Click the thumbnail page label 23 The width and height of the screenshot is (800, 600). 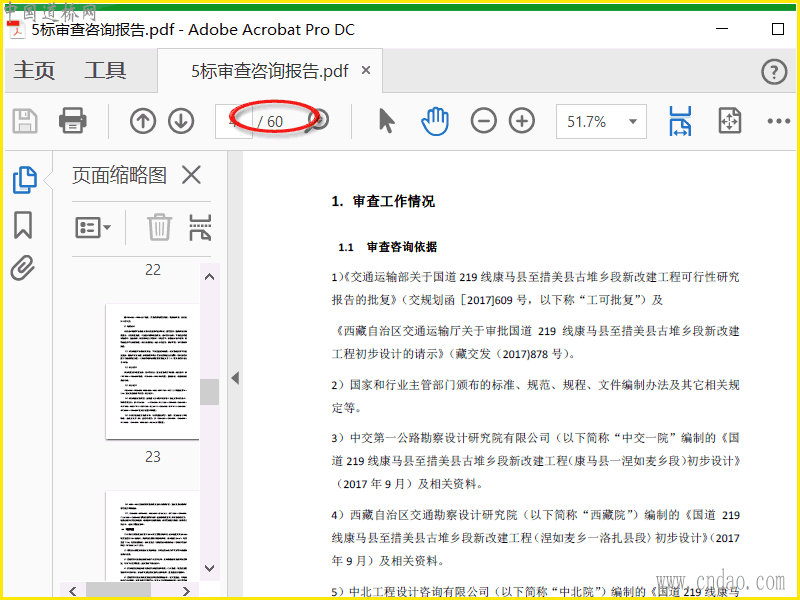[x=153, y=457]
